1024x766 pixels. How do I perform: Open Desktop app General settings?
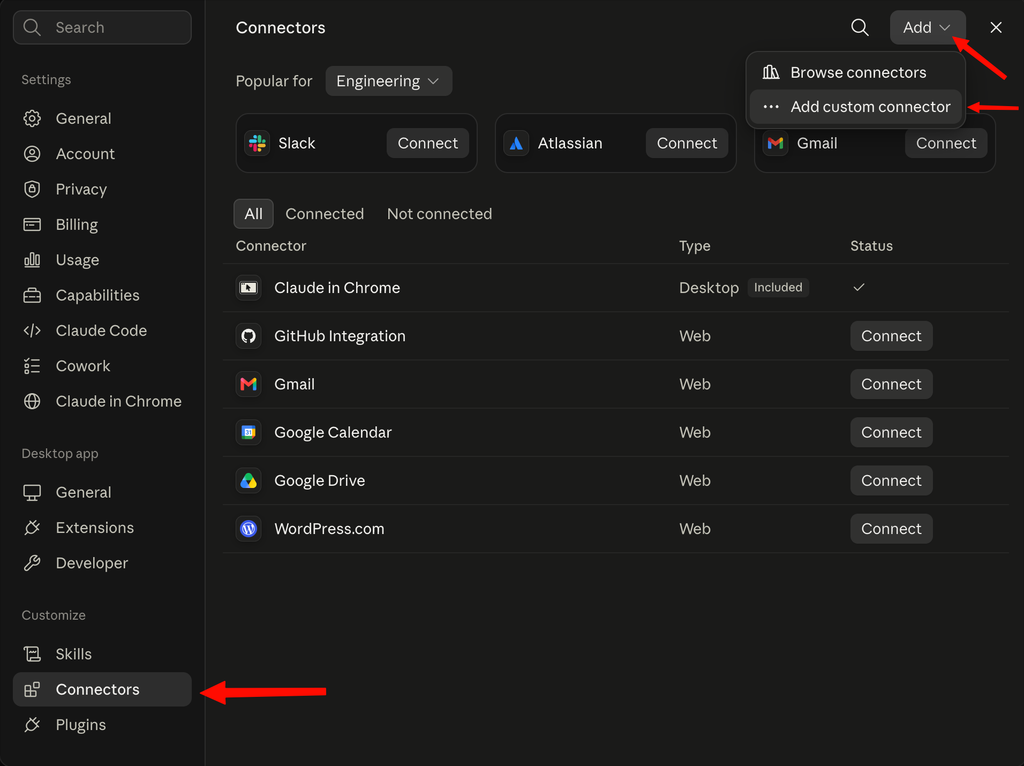[x=103, y=492]
